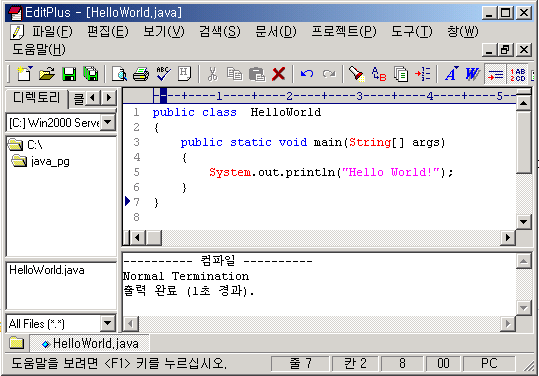Click the Open folder toolbar icon
The width and height of the screenshot is (539, 376).
click(x=46, y=74)
